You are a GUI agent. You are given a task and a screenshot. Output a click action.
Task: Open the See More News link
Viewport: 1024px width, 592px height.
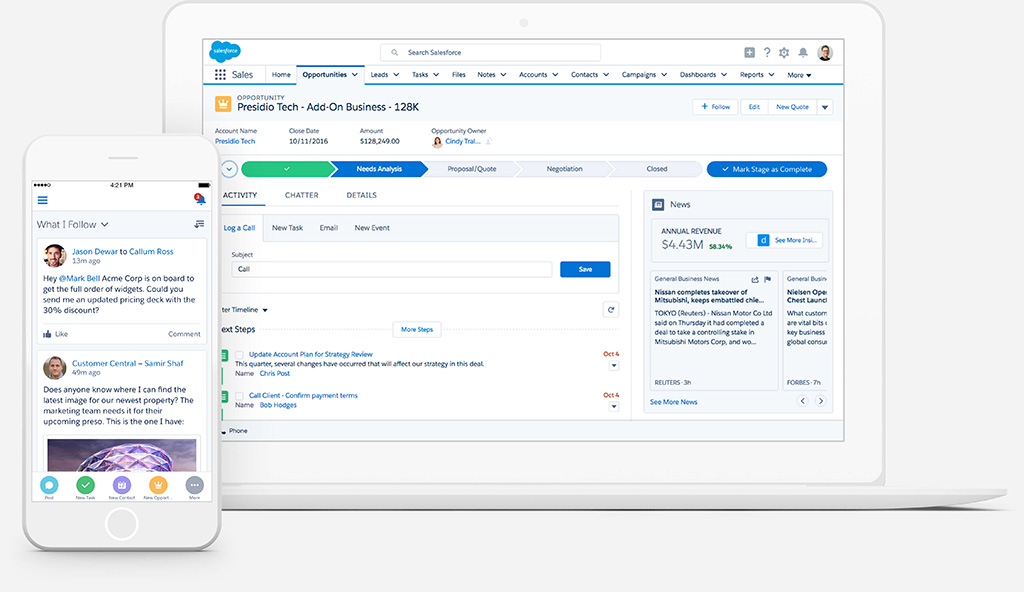coord(673,402)
